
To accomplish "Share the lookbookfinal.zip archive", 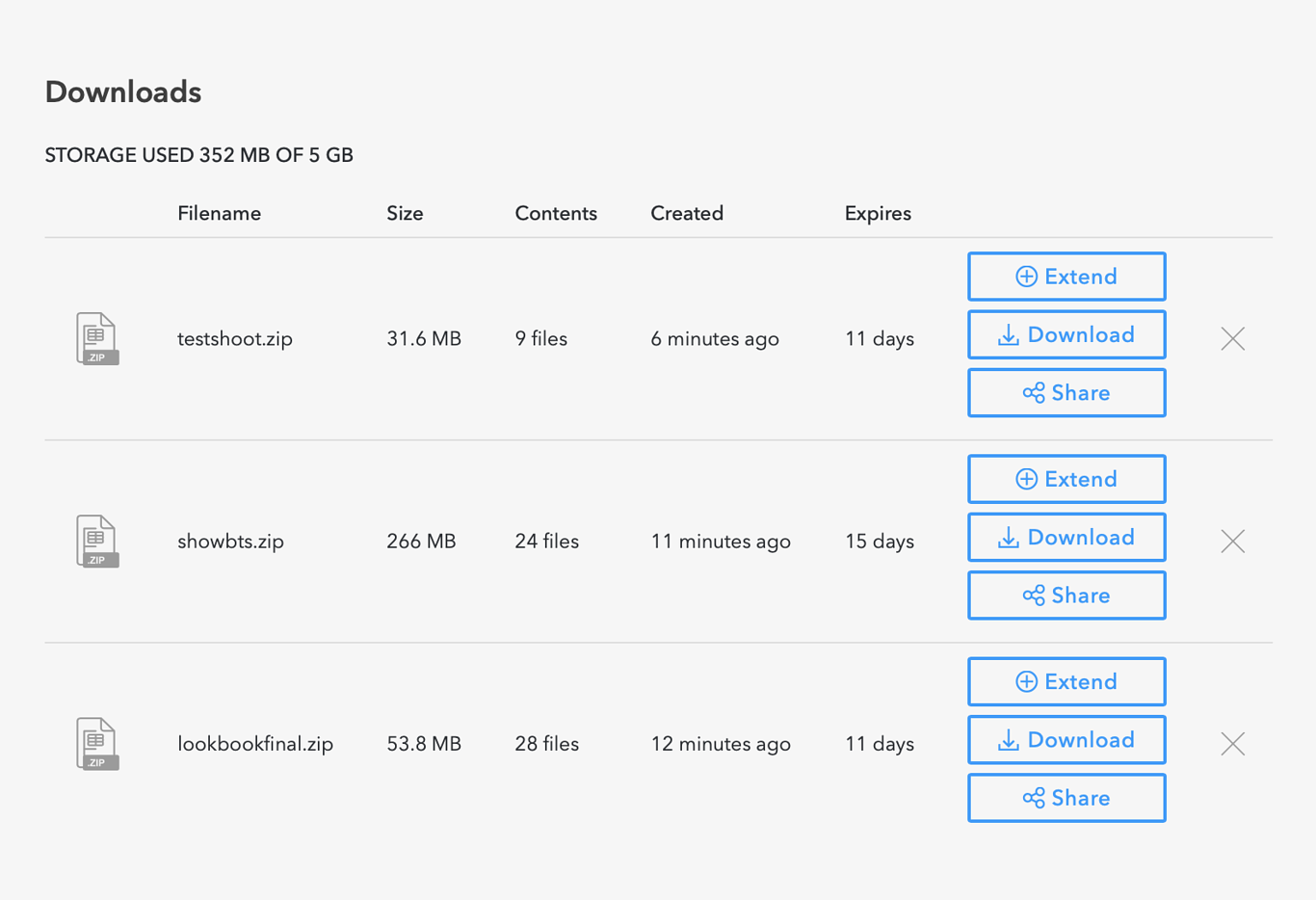I will (x=1066, y=798).
